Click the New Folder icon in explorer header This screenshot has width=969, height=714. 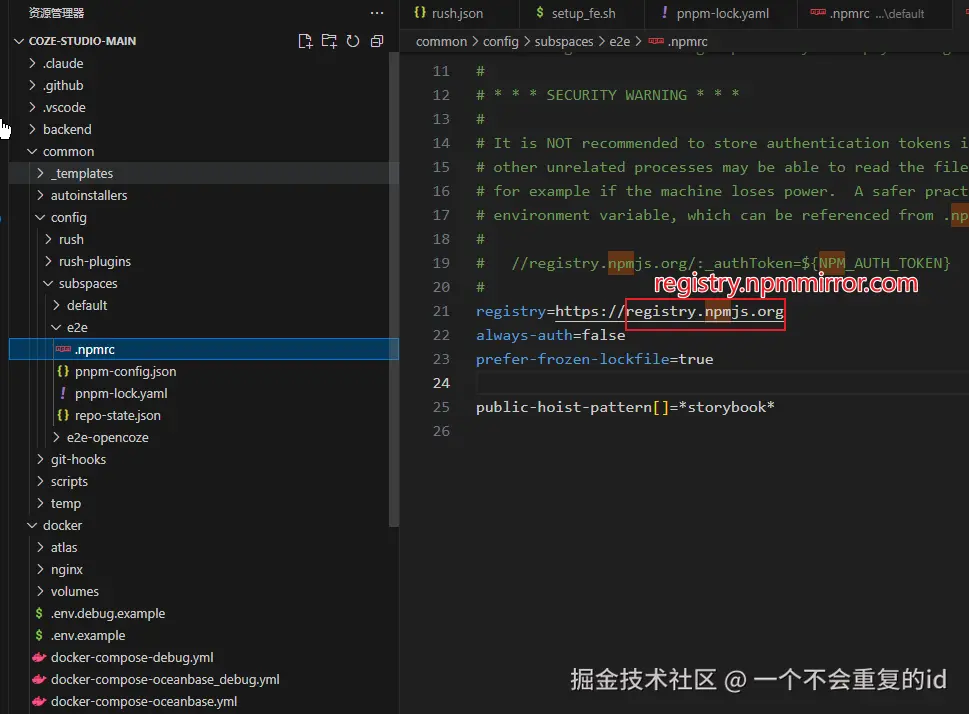click(x=329, y=41)
